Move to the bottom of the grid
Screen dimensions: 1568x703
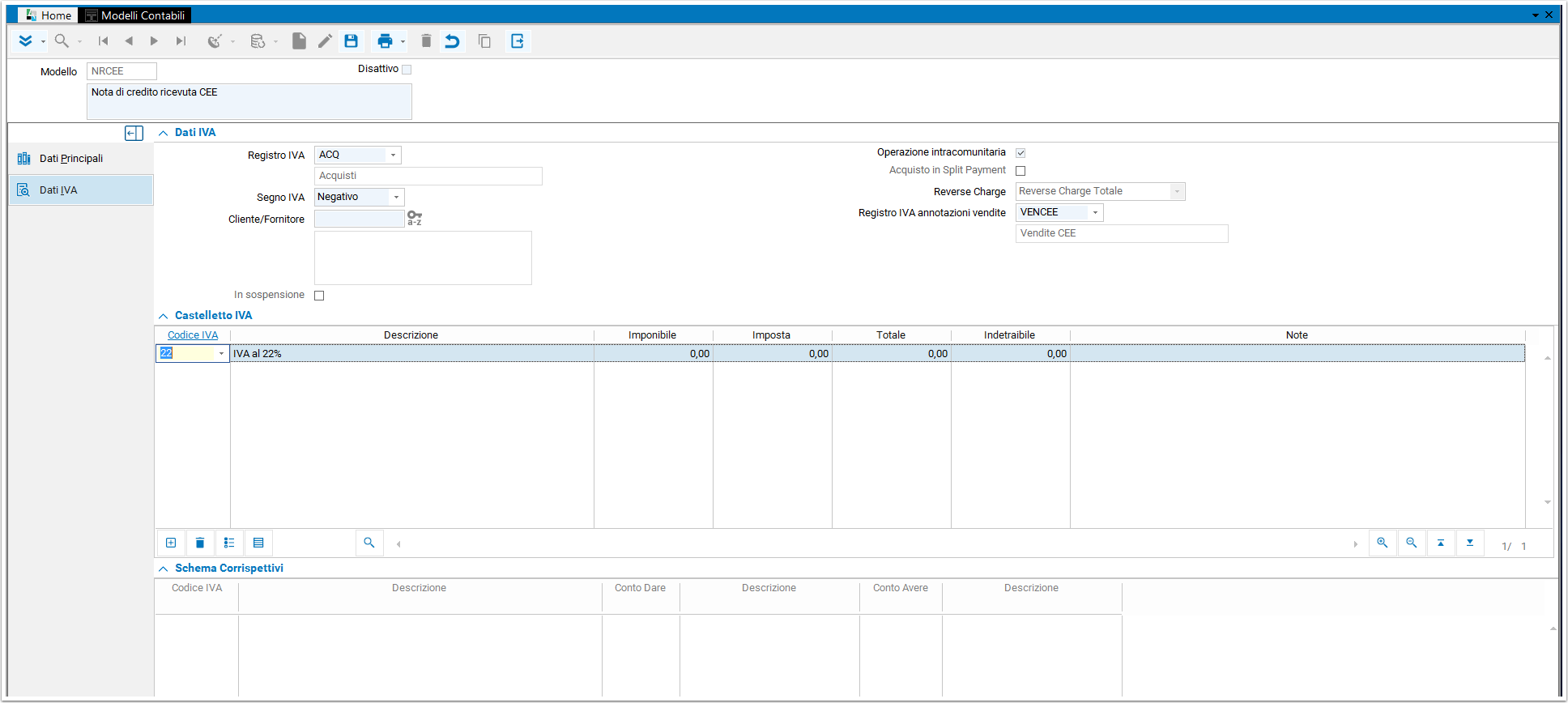coord(1470,543)
